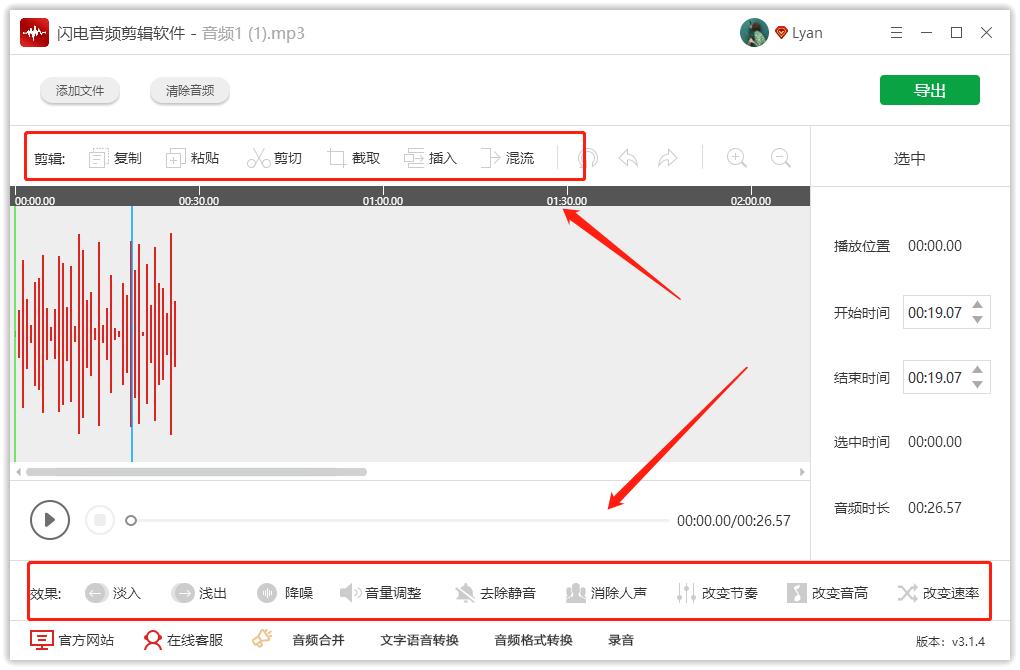Image resolution: width=1020 pixels, height=670 pixels.
Task: Click the scrollbar left arrow
Action: pos(18,472)
